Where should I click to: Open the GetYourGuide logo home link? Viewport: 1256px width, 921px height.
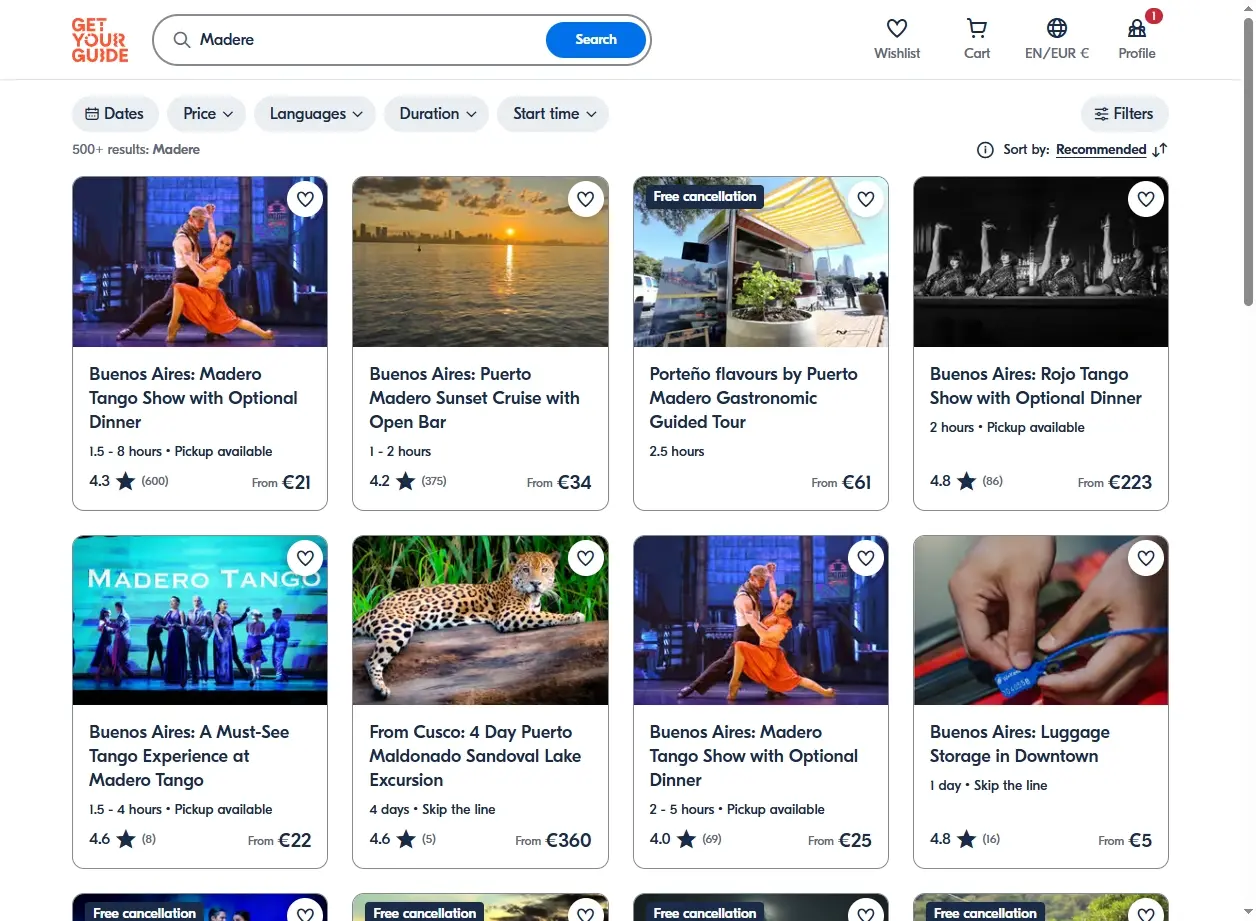tap(100, 40)
